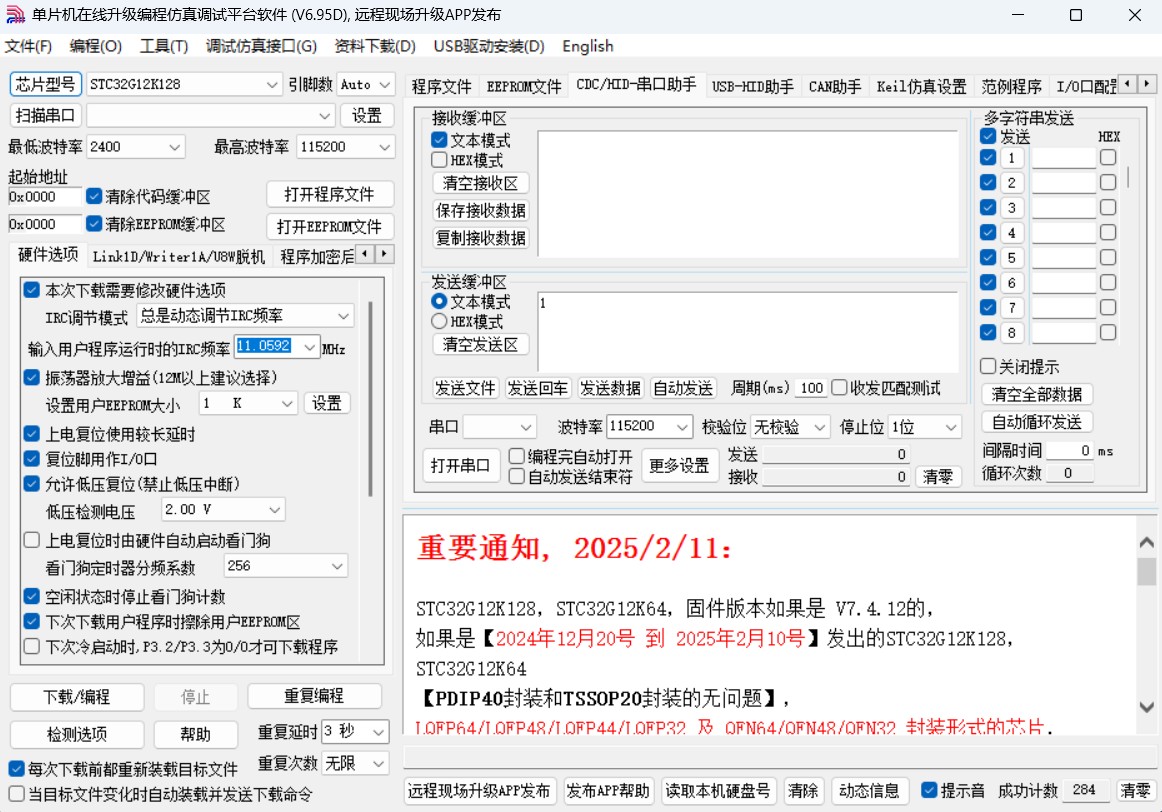Screen dimensions: 1162x812
Task: Switch to 程序文件 tab
Action: coord(442,87)
